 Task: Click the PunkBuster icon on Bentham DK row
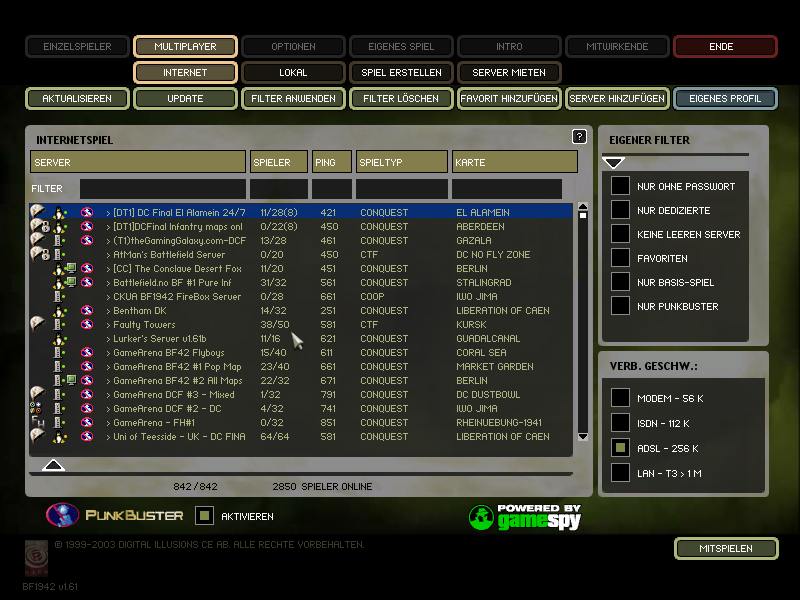tap(87, 310)
